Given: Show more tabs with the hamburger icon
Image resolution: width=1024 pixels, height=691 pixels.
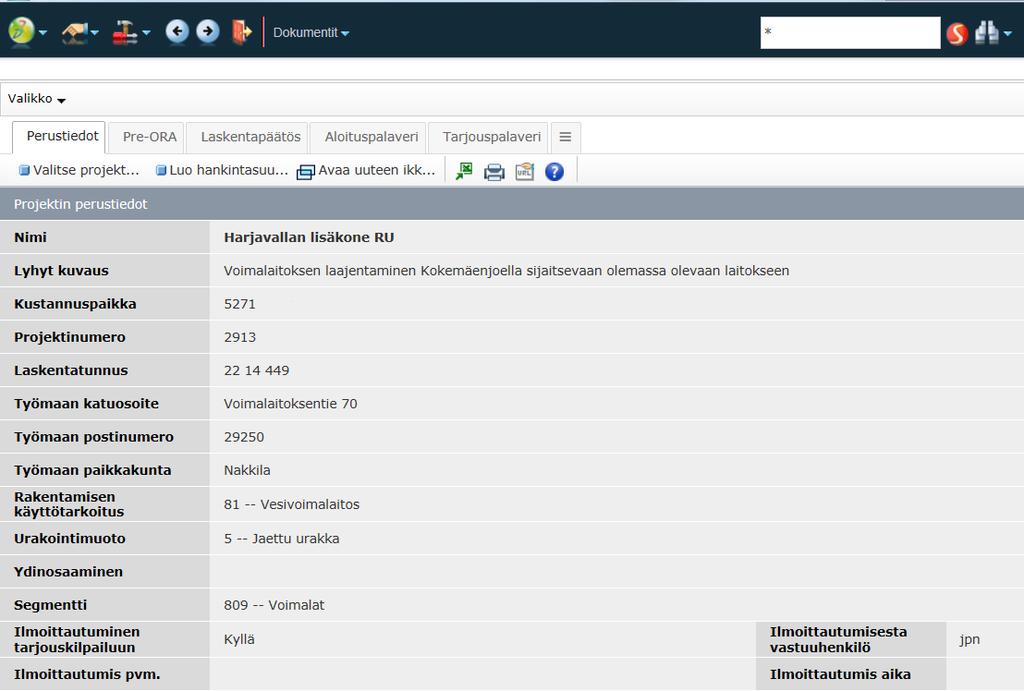Looking at the screenshot, I should point(566,137).
